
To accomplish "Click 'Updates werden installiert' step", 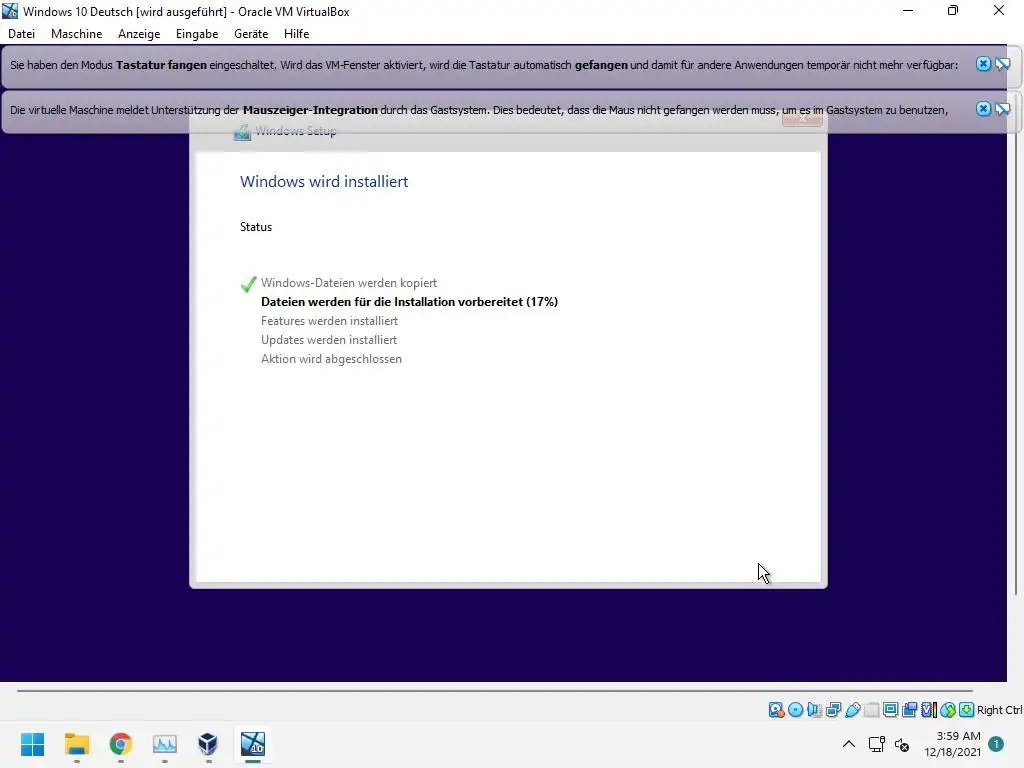I will click(x=328, y=340).
